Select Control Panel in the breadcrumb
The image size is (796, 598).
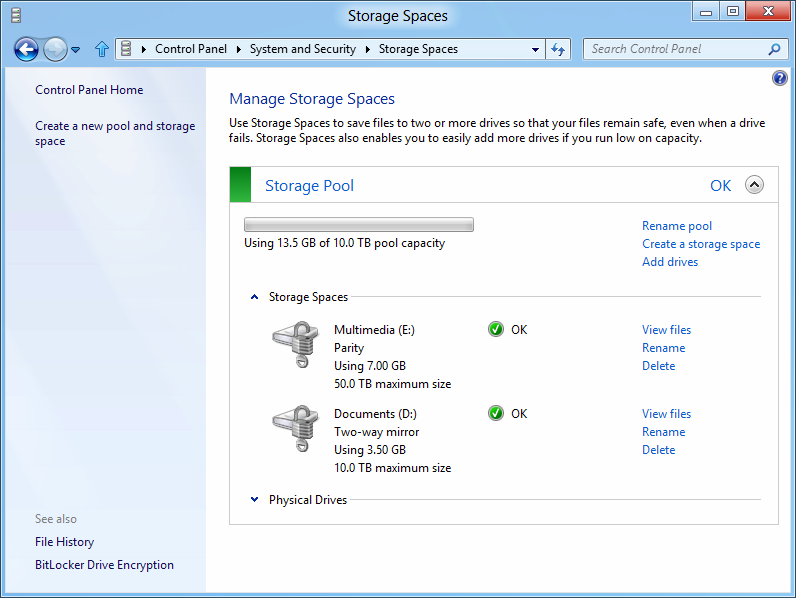tap(191, 49)
